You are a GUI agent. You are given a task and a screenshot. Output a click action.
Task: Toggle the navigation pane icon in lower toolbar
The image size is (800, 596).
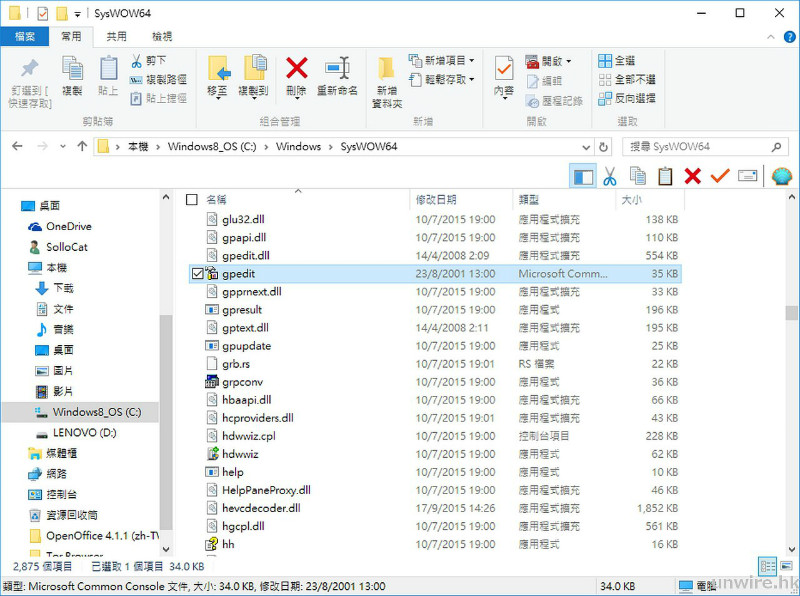[x=583, y=177]
